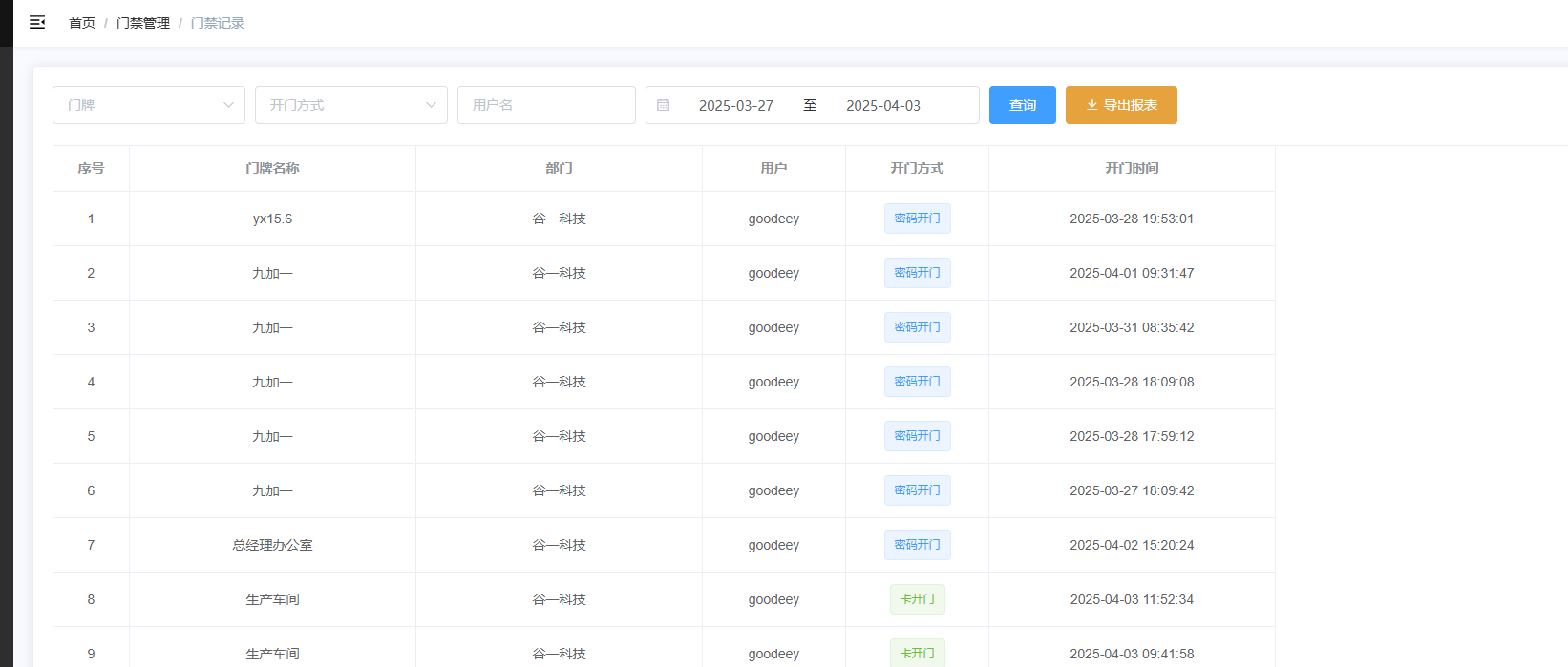Click time 2025-03-31 08:35:42
The height and width of the screenshot is (667, 1568).
click(x=1132, y=327)
